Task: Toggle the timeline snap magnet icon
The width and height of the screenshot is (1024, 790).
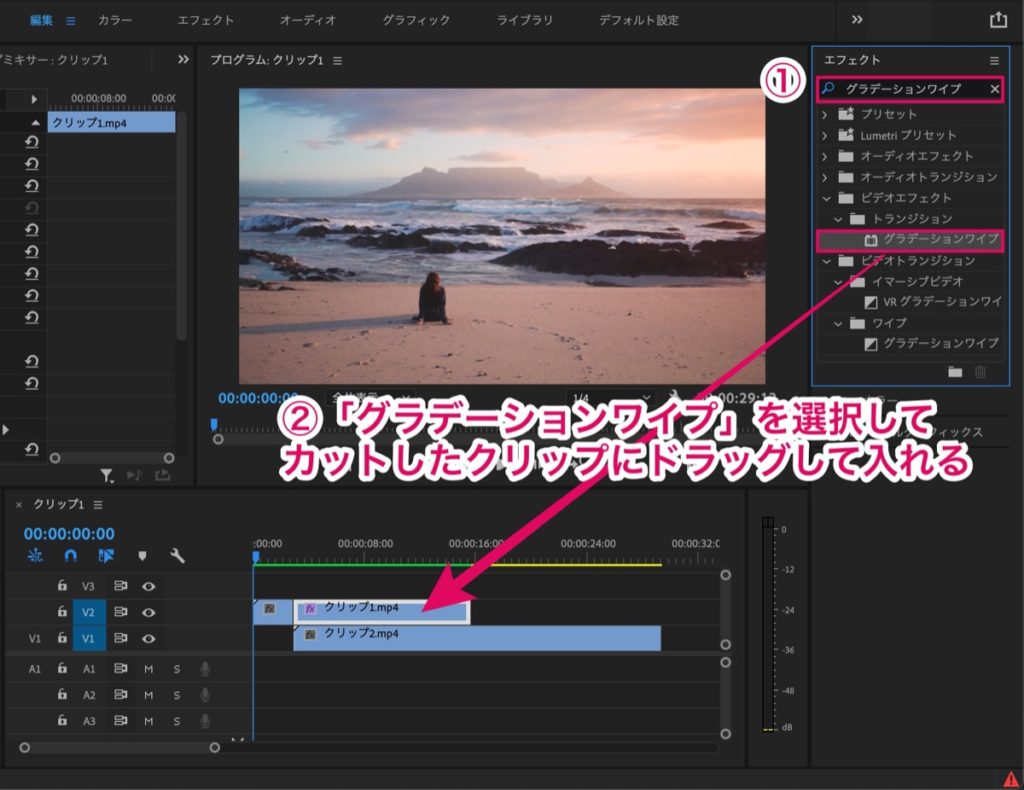Action: (71, 556)
